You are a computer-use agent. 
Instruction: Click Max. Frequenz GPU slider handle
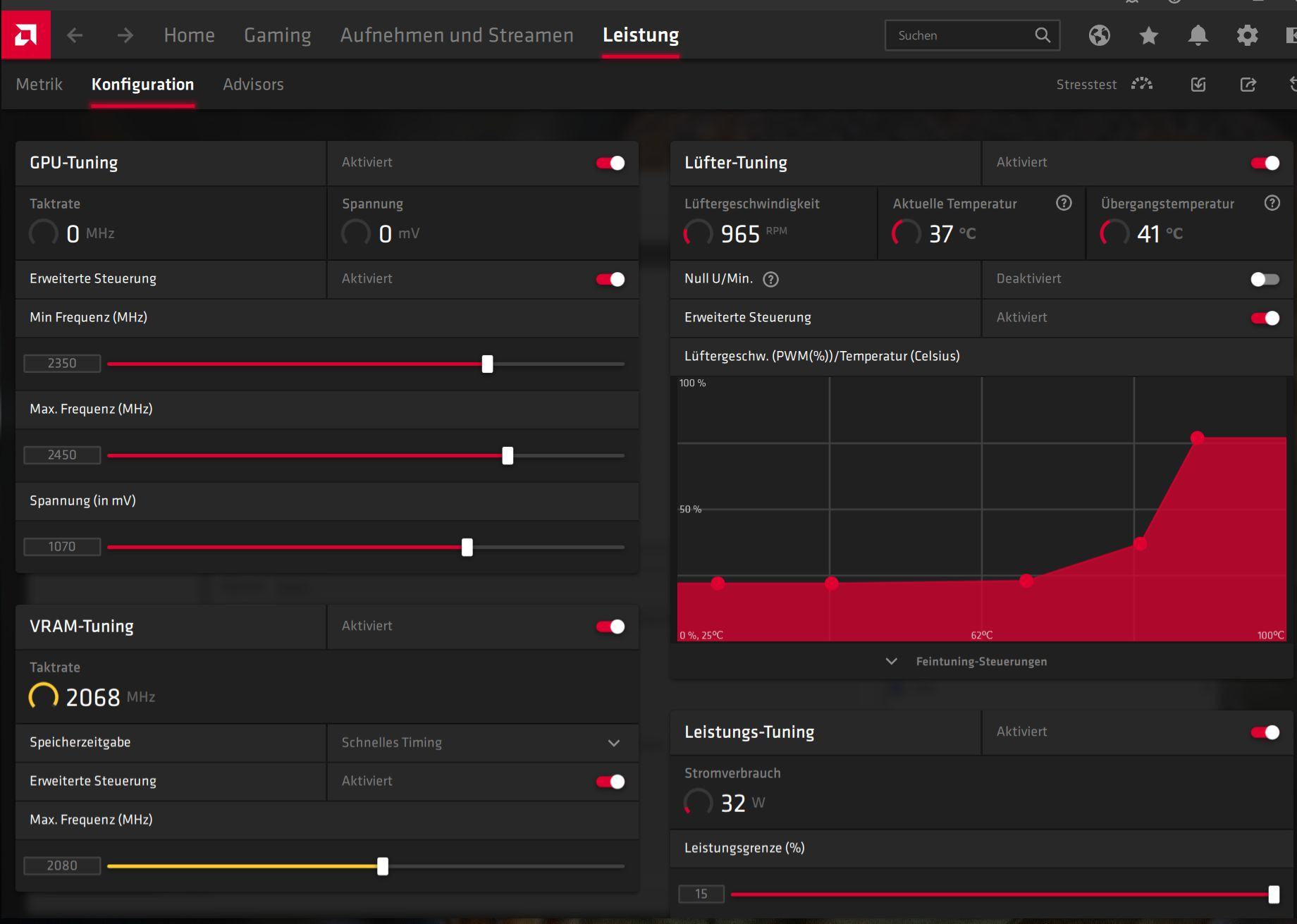point(508,455)
